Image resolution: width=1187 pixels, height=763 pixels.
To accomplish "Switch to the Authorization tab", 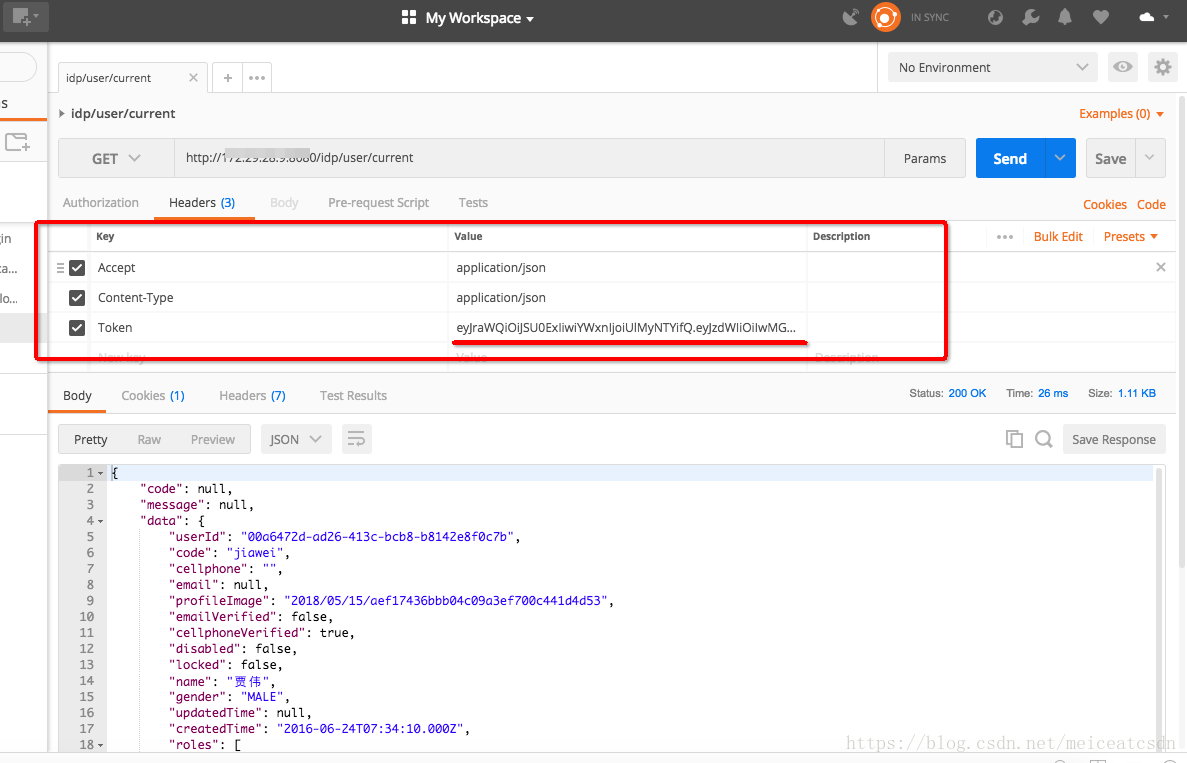I will click(101, 203).
